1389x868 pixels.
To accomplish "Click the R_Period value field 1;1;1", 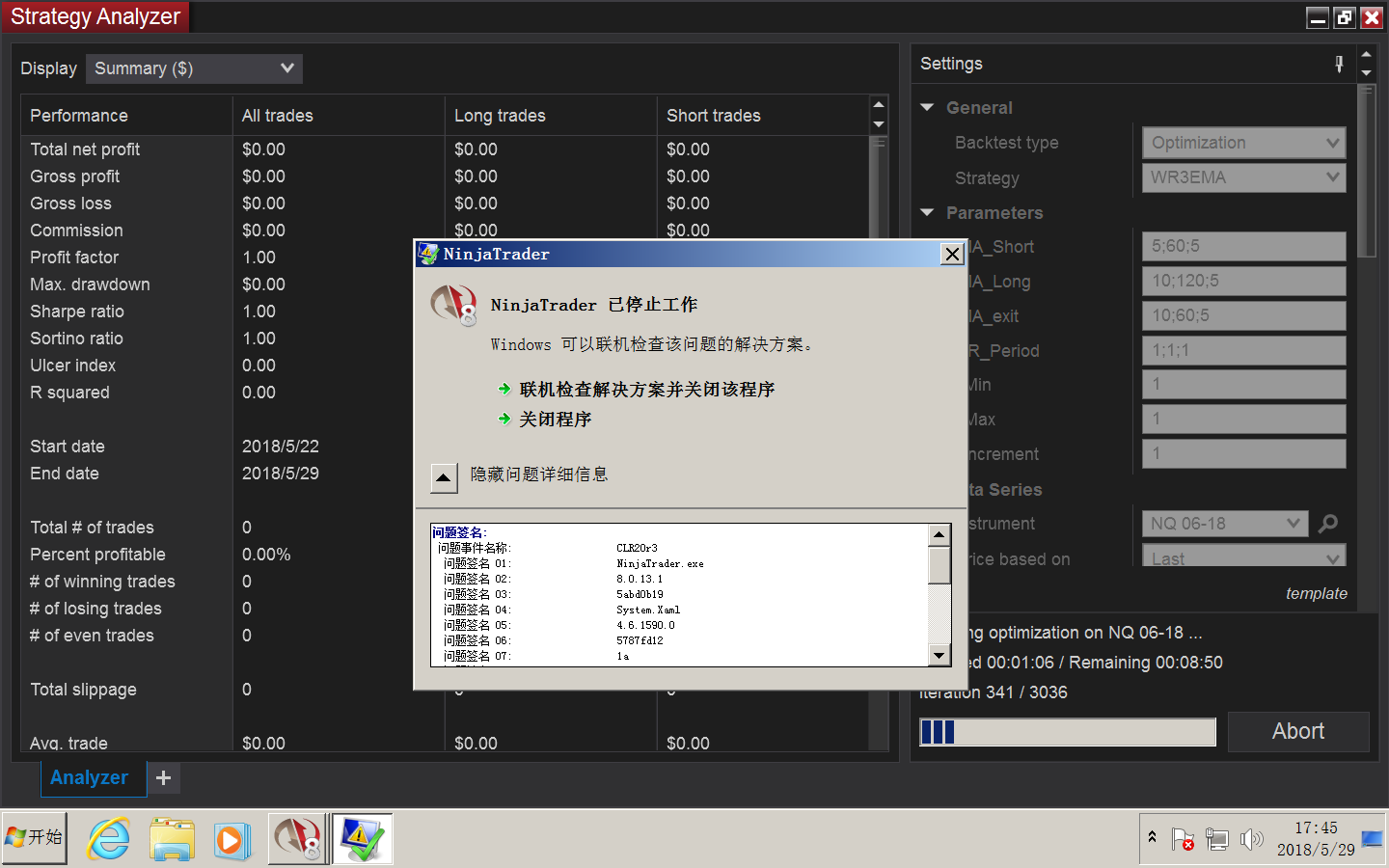I will tap(1243, 350).
